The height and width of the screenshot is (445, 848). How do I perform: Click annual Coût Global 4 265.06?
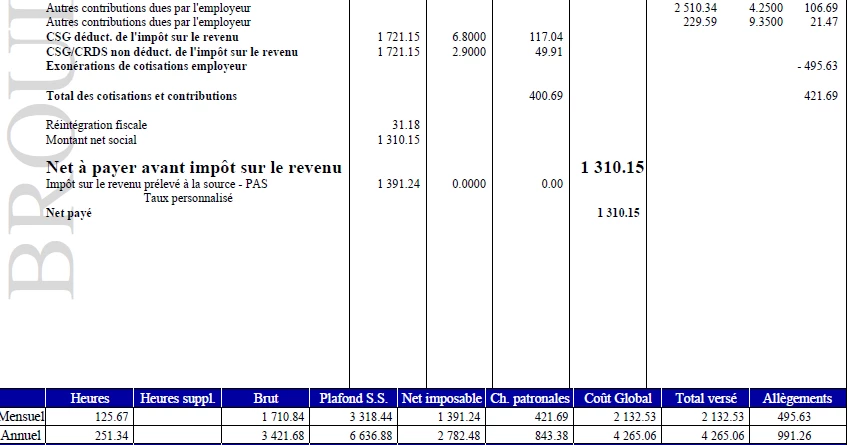(635, 435)
